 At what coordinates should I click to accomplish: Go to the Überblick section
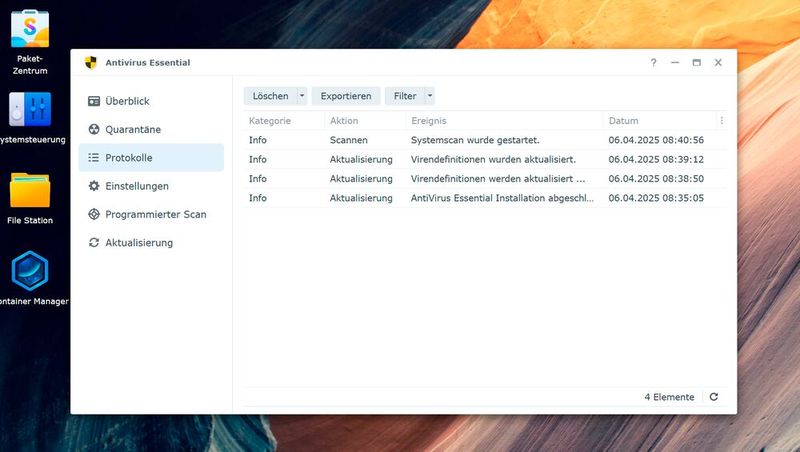pyautogui.click(x=151, y=101)
